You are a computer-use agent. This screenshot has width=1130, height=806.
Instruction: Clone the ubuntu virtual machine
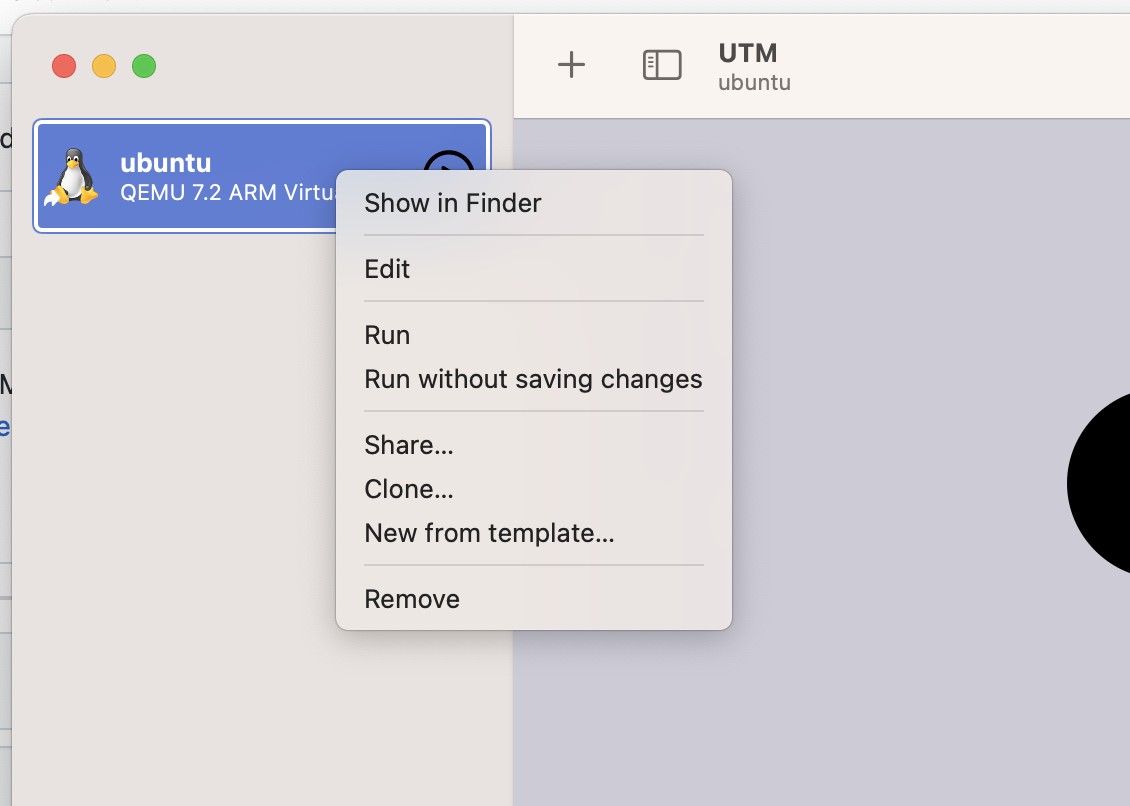click(408, 489)
